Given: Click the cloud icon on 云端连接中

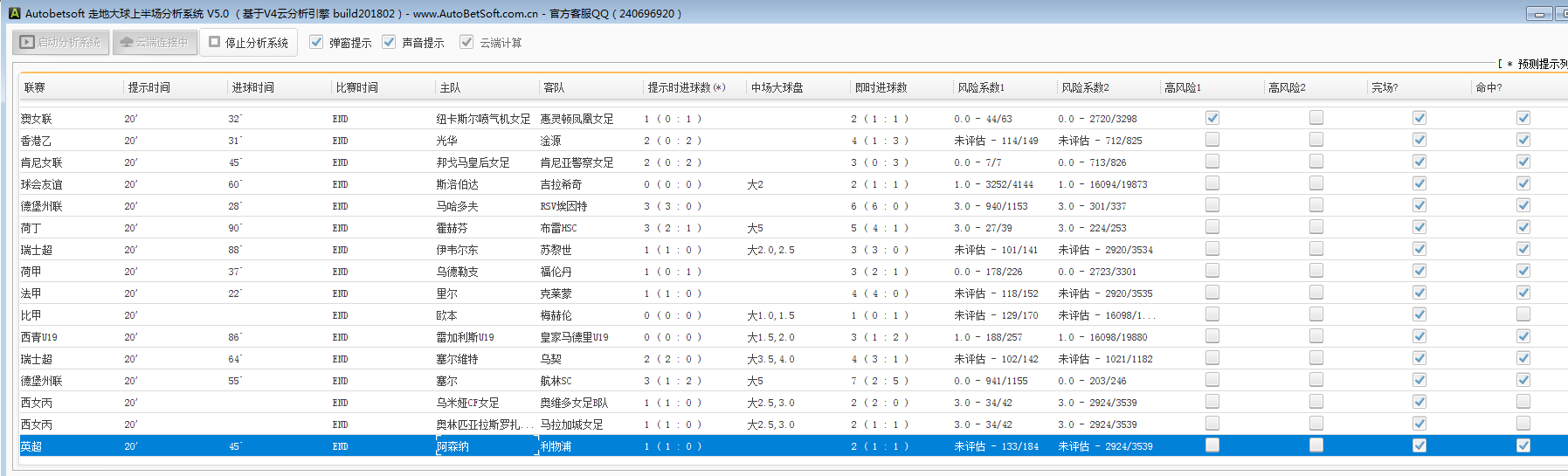Looking at the screenshot, I should point(127,42).
